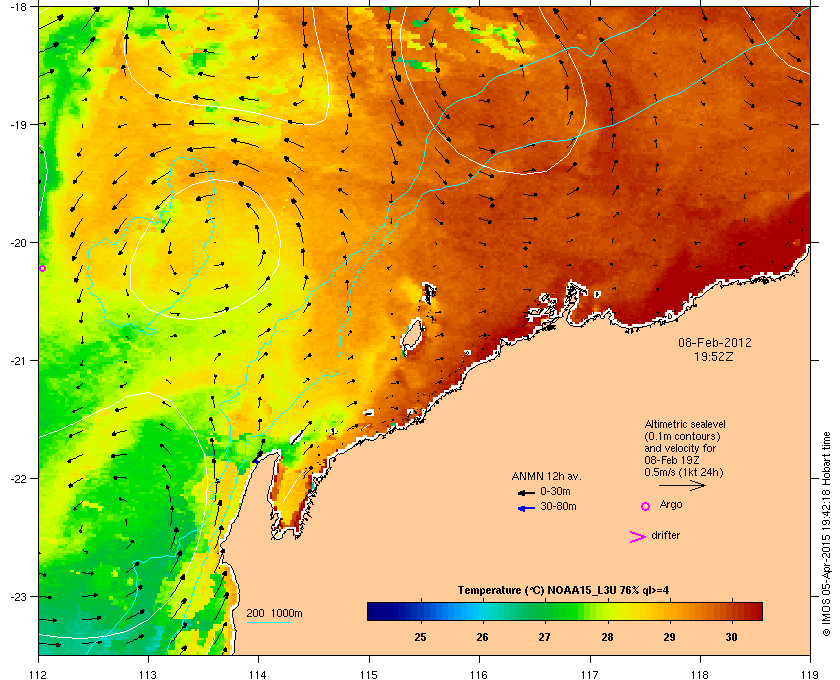Click the cyan 200 1000m depth line sample

coord(268,622)
